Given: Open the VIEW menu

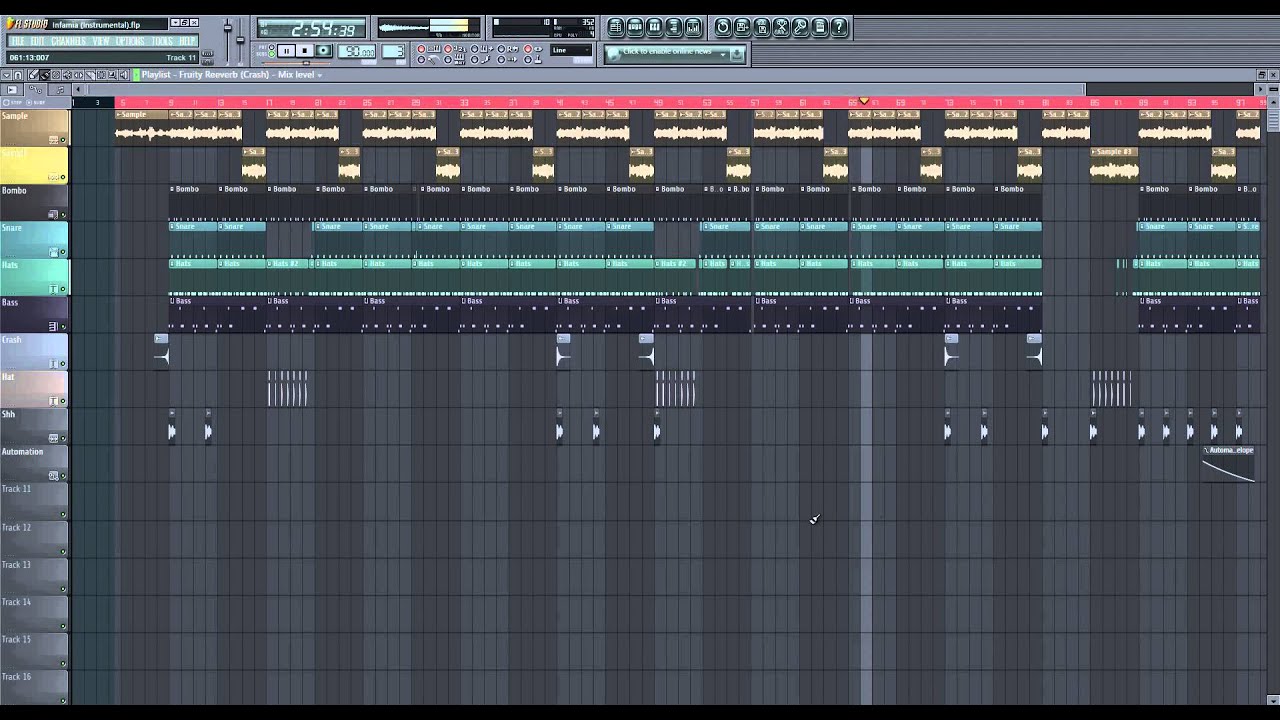Looking at the screenshot, I should tap(101, 41).
